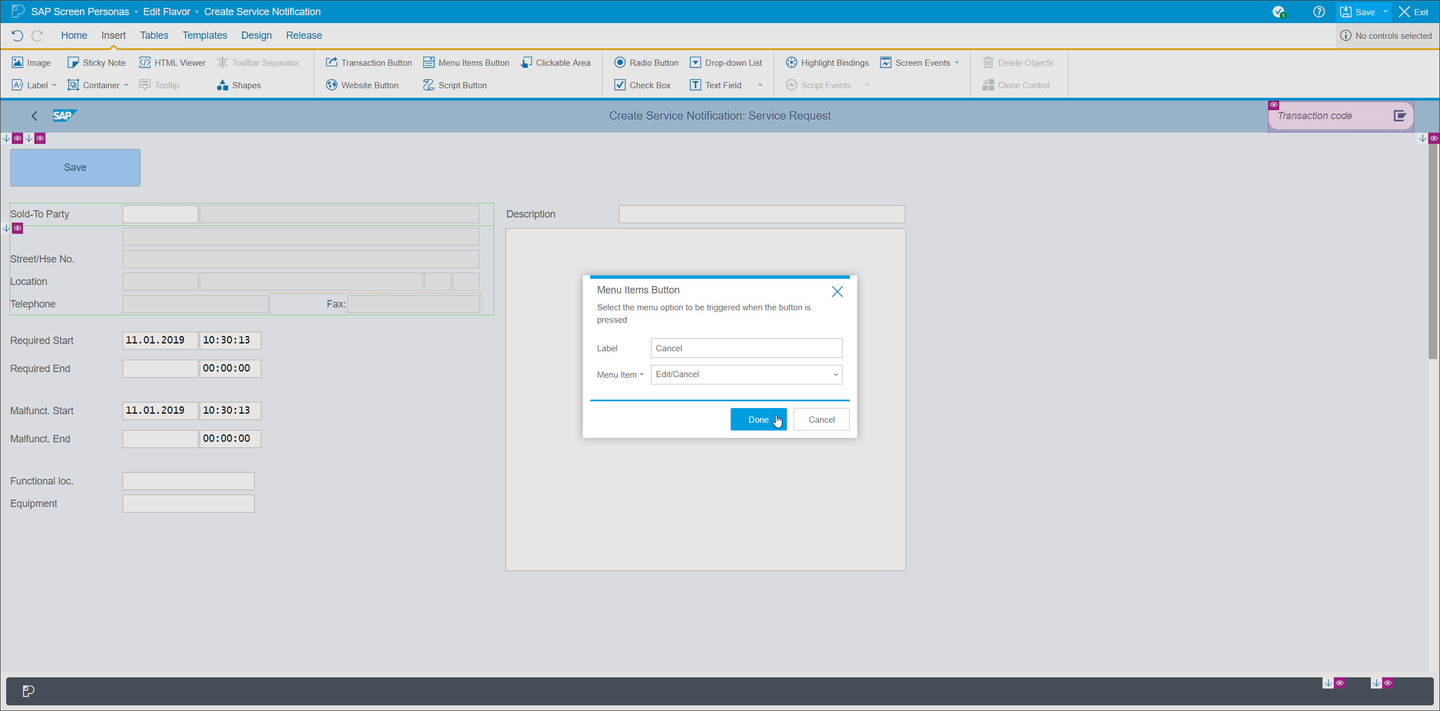Choose Menu Items Button in ribbon
The width and height of the screenshot is (1440, 711).
(x=466, y=62)
